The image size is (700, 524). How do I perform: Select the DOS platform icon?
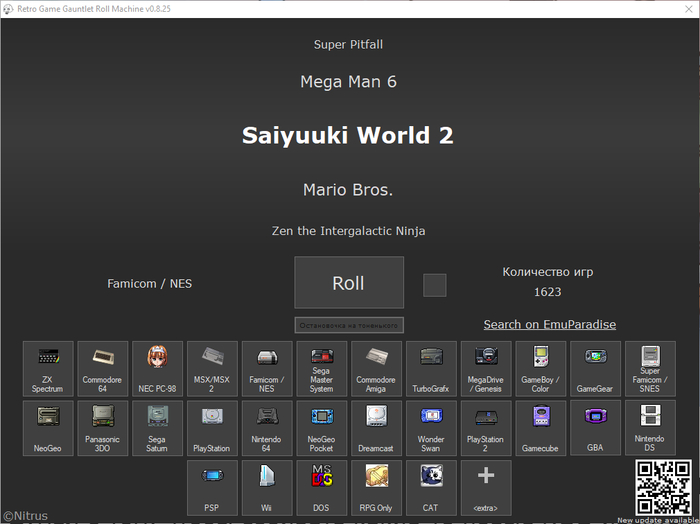pos(321,487)
